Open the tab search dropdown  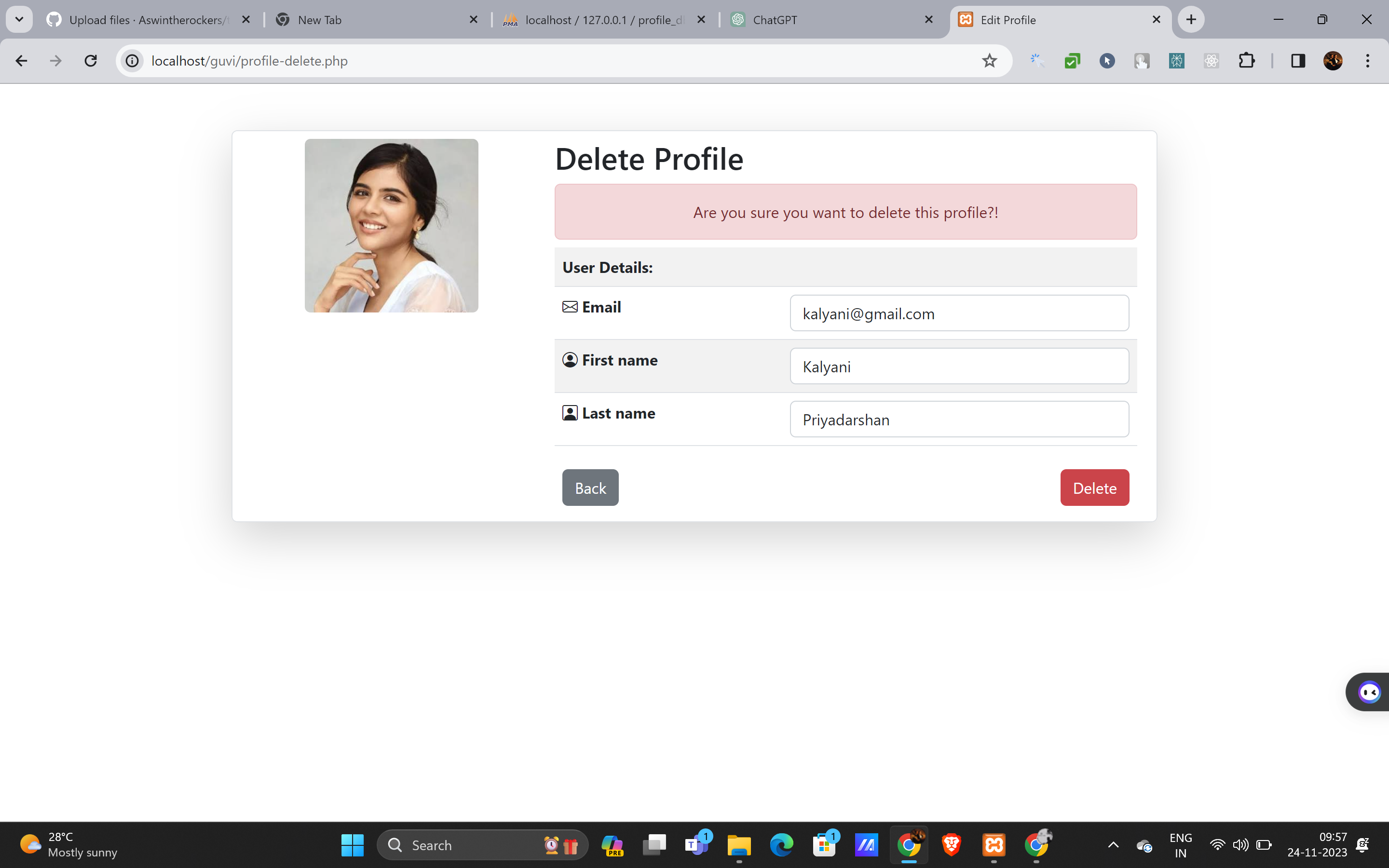pyautogui.click(x=19, y=19)
